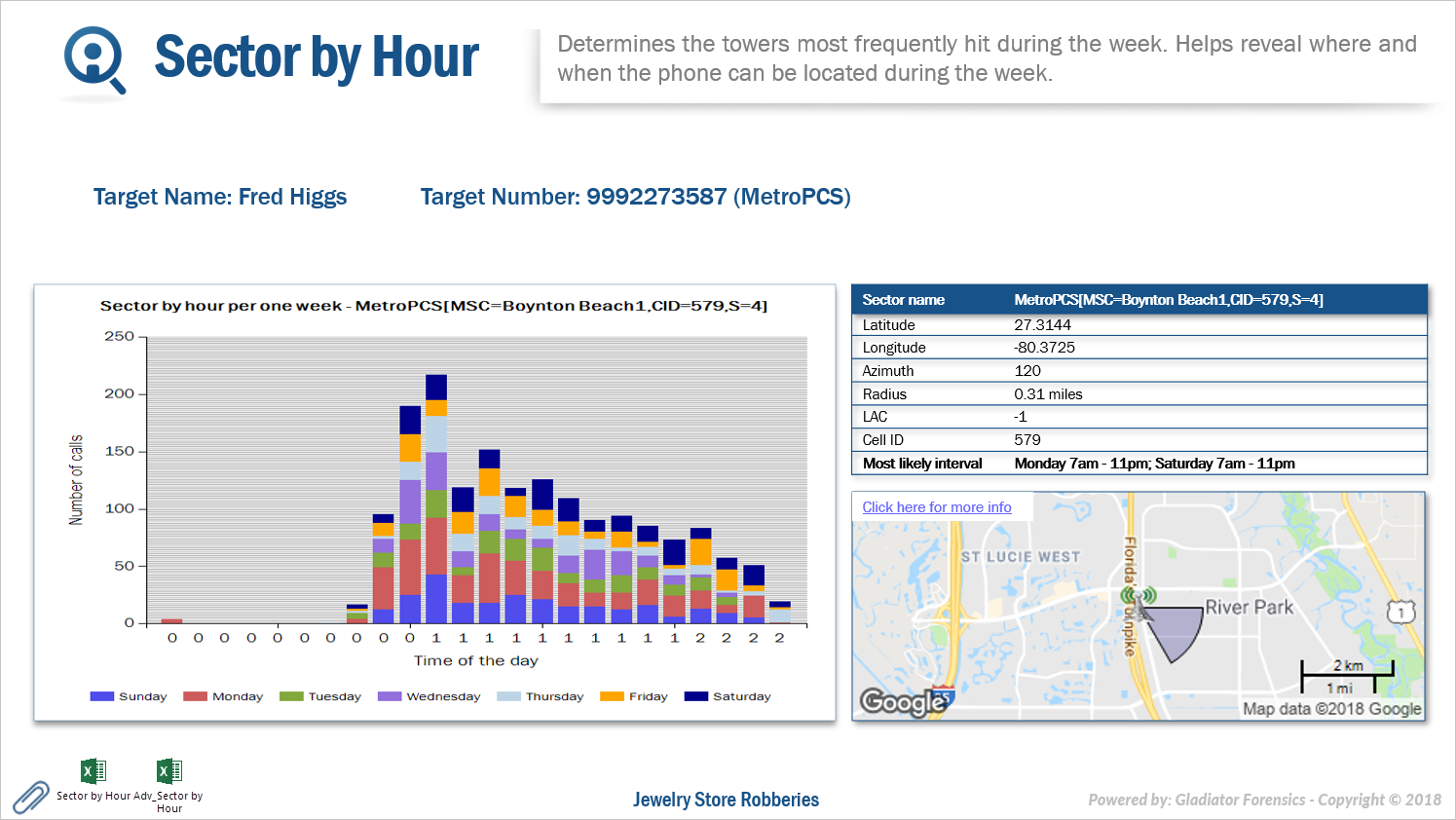Click the Map data ©2018 Google attribution
1456x820 pixels.
tap(1331, 709)
